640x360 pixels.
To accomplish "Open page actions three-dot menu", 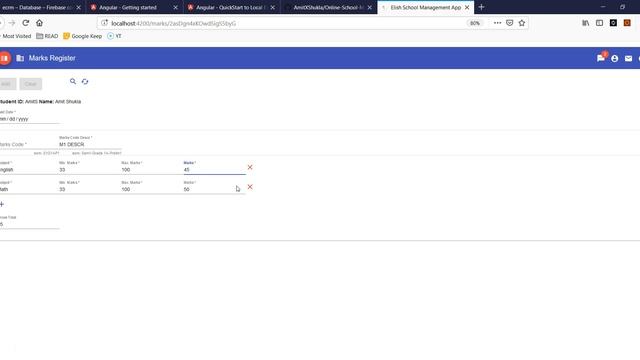I will [x=497, y=23].
